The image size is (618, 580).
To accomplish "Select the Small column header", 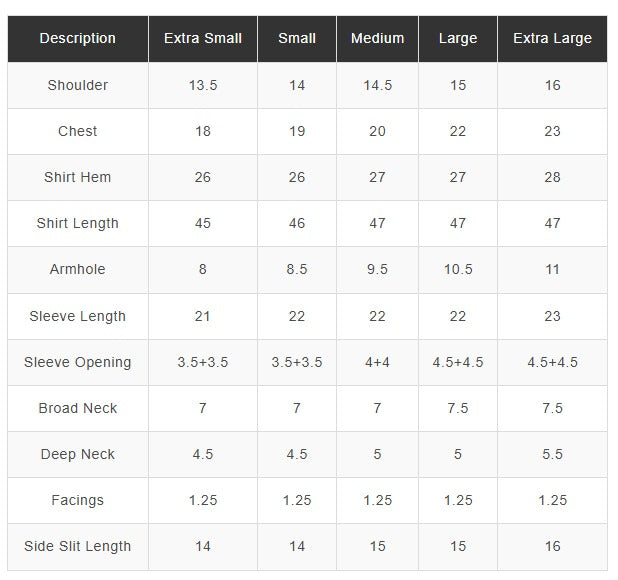I will tap(297, 39).
